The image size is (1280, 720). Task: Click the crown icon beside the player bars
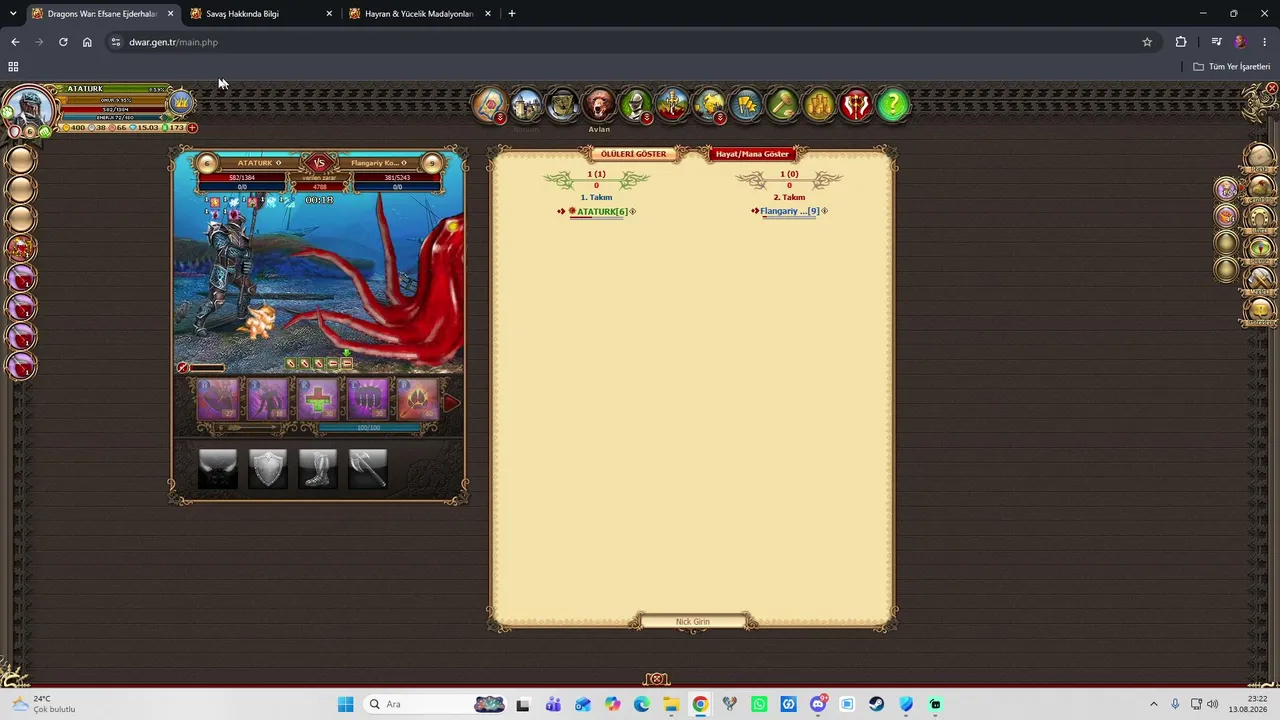tap(181, 102)
